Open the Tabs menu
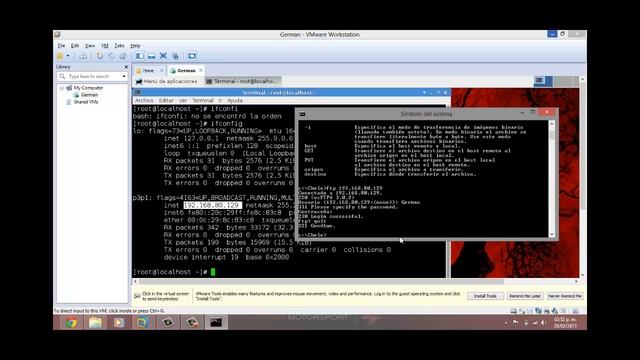This screenshot has width=640, height=360. 119,46
